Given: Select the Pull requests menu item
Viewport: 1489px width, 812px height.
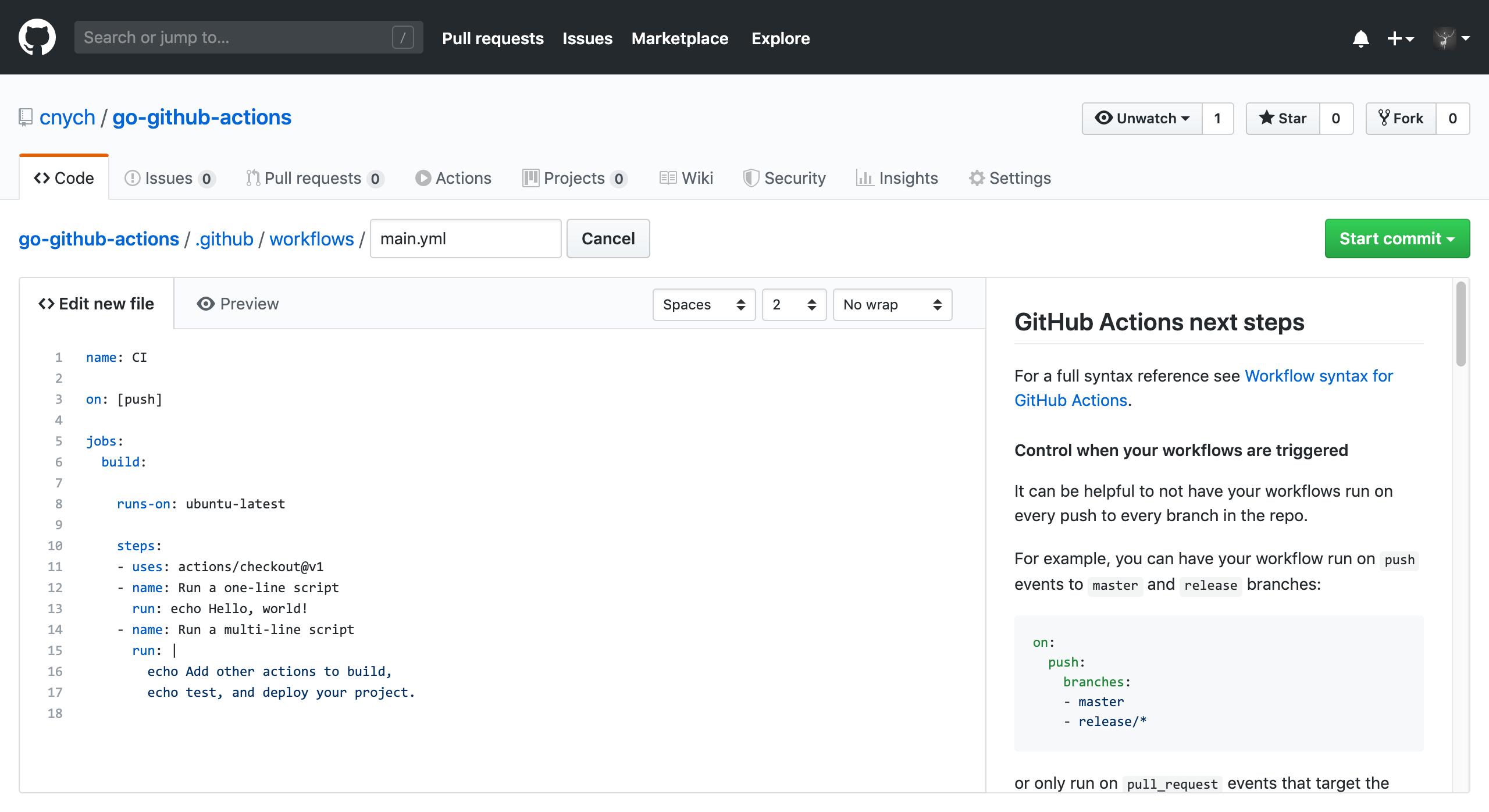Looking at the screenshot, I should (x=492, y=38).
